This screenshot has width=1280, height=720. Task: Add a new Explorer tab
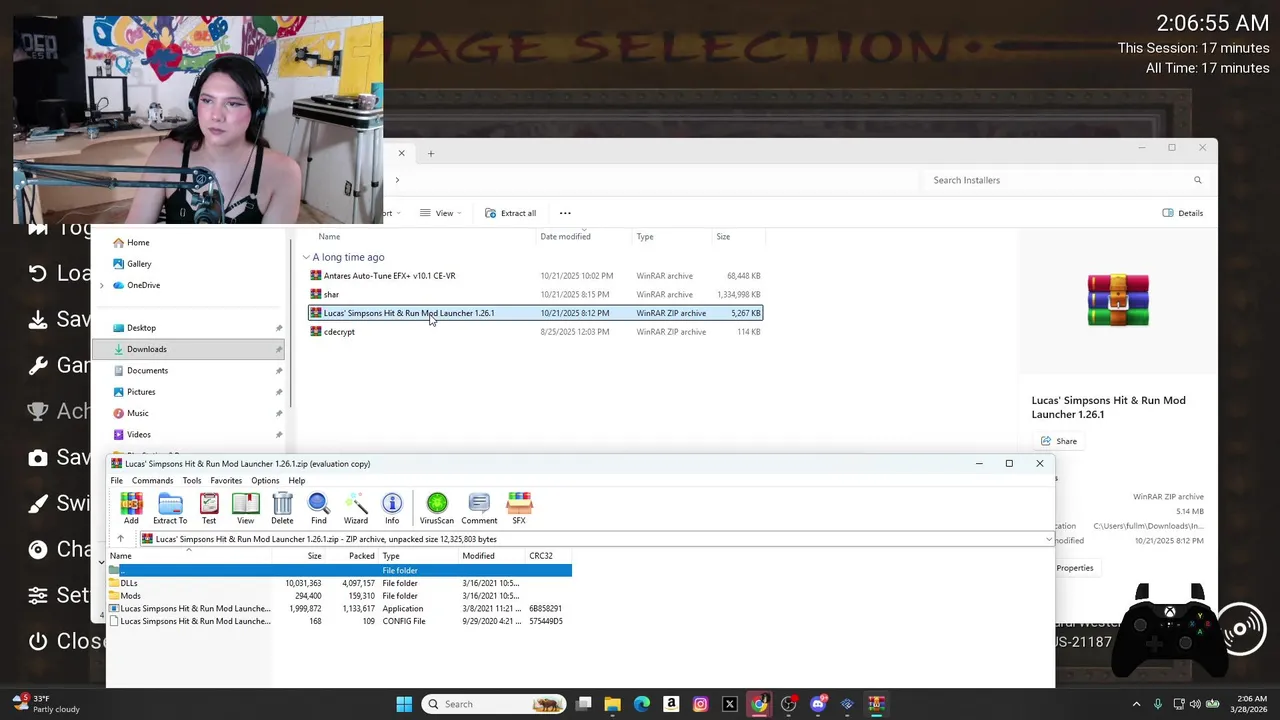(431, 153)
